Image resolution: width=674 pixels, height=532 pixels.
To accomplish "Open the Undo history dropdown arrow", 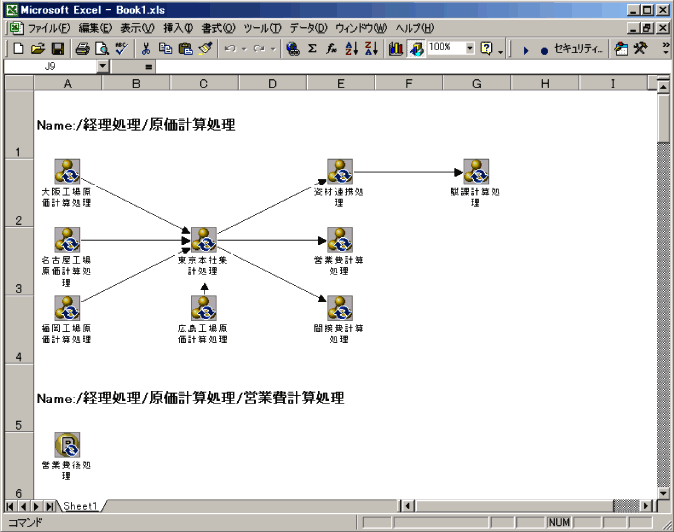I will pyautogui.click(x=244, y=49).
